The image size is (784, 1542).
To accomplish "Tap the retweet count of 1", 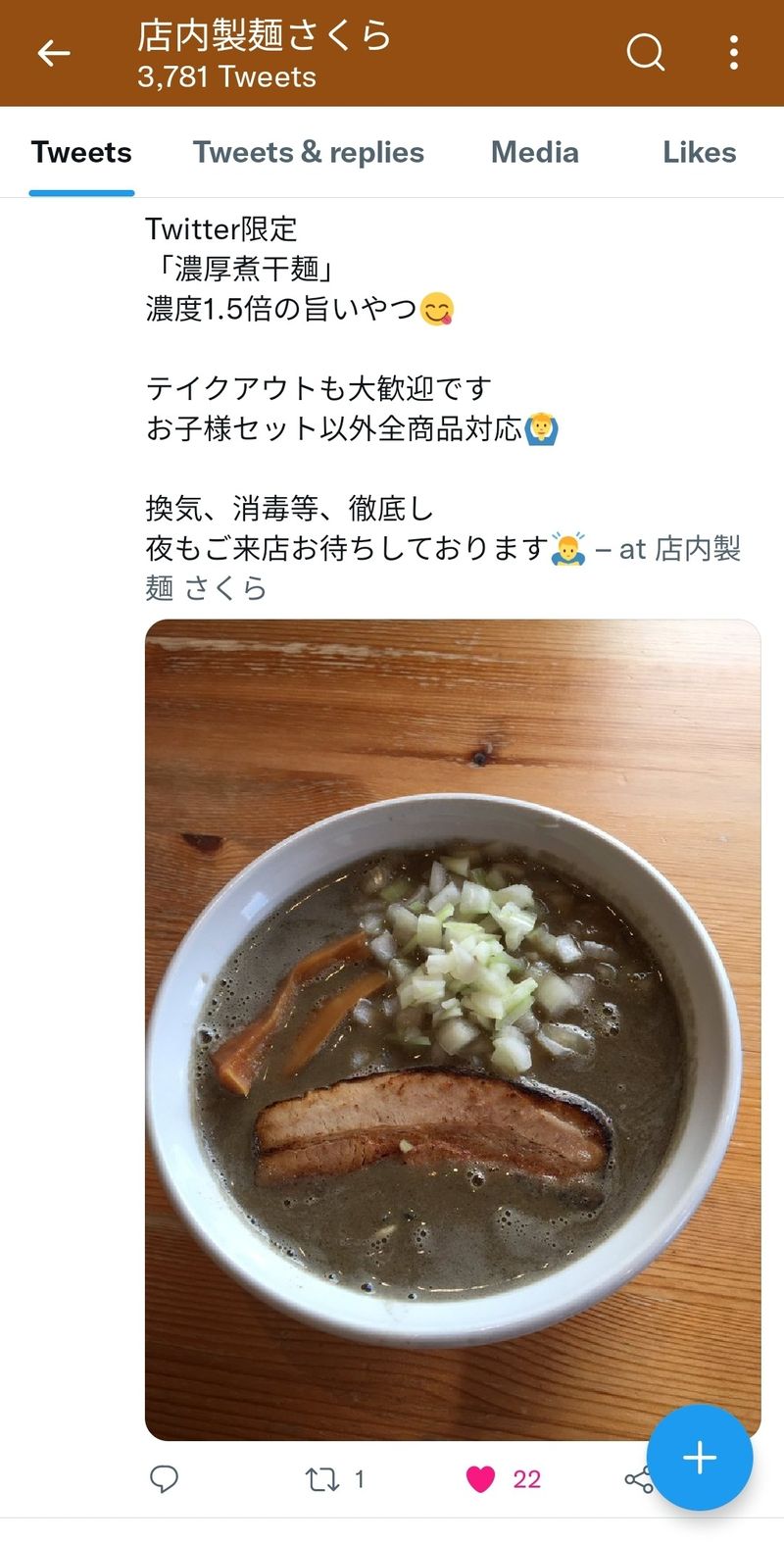I will pyautogui.click(x=359, y=1478).
